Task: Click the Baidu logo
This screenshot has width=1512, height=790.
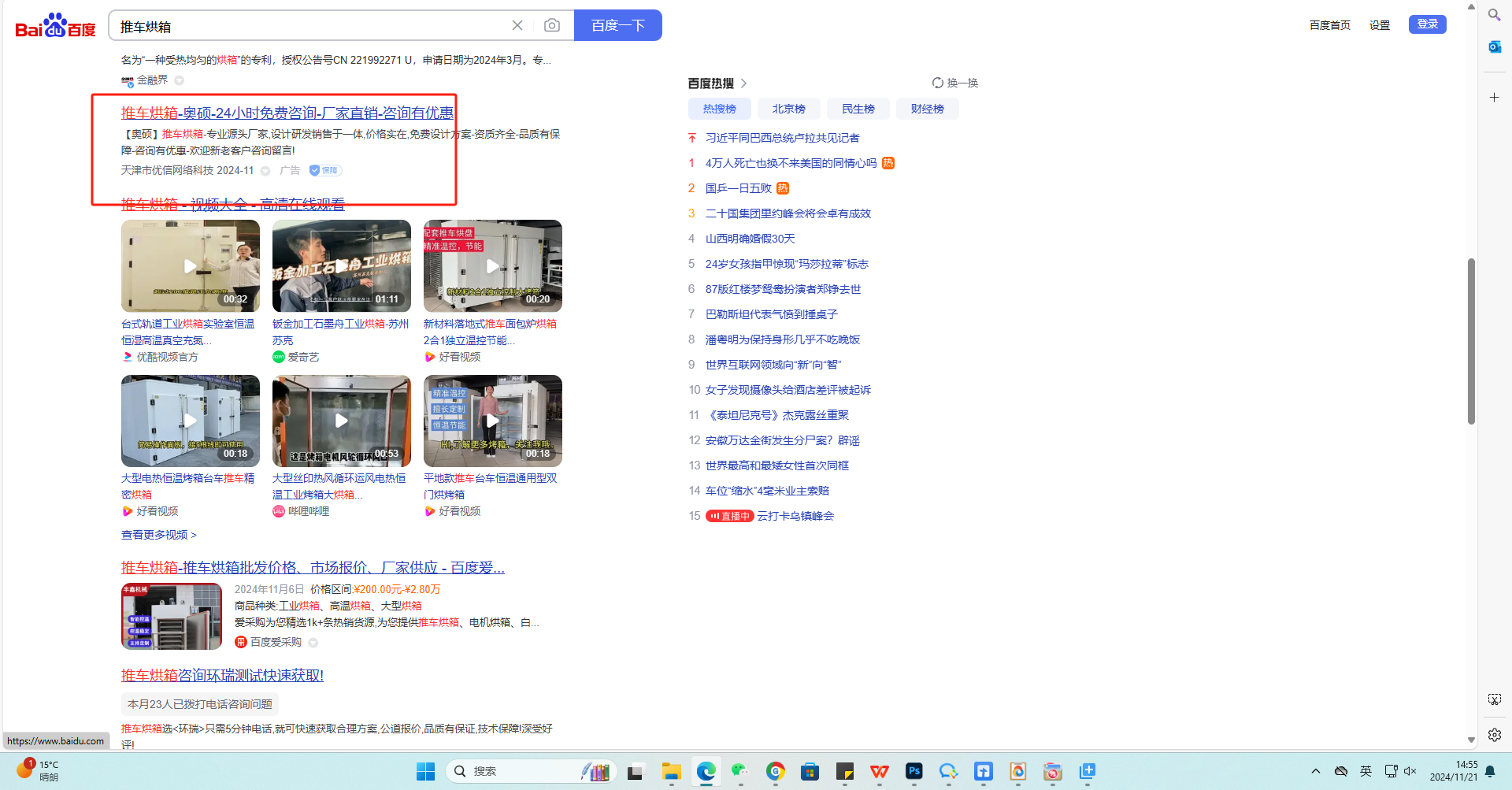Action: (x=55, y=26)
